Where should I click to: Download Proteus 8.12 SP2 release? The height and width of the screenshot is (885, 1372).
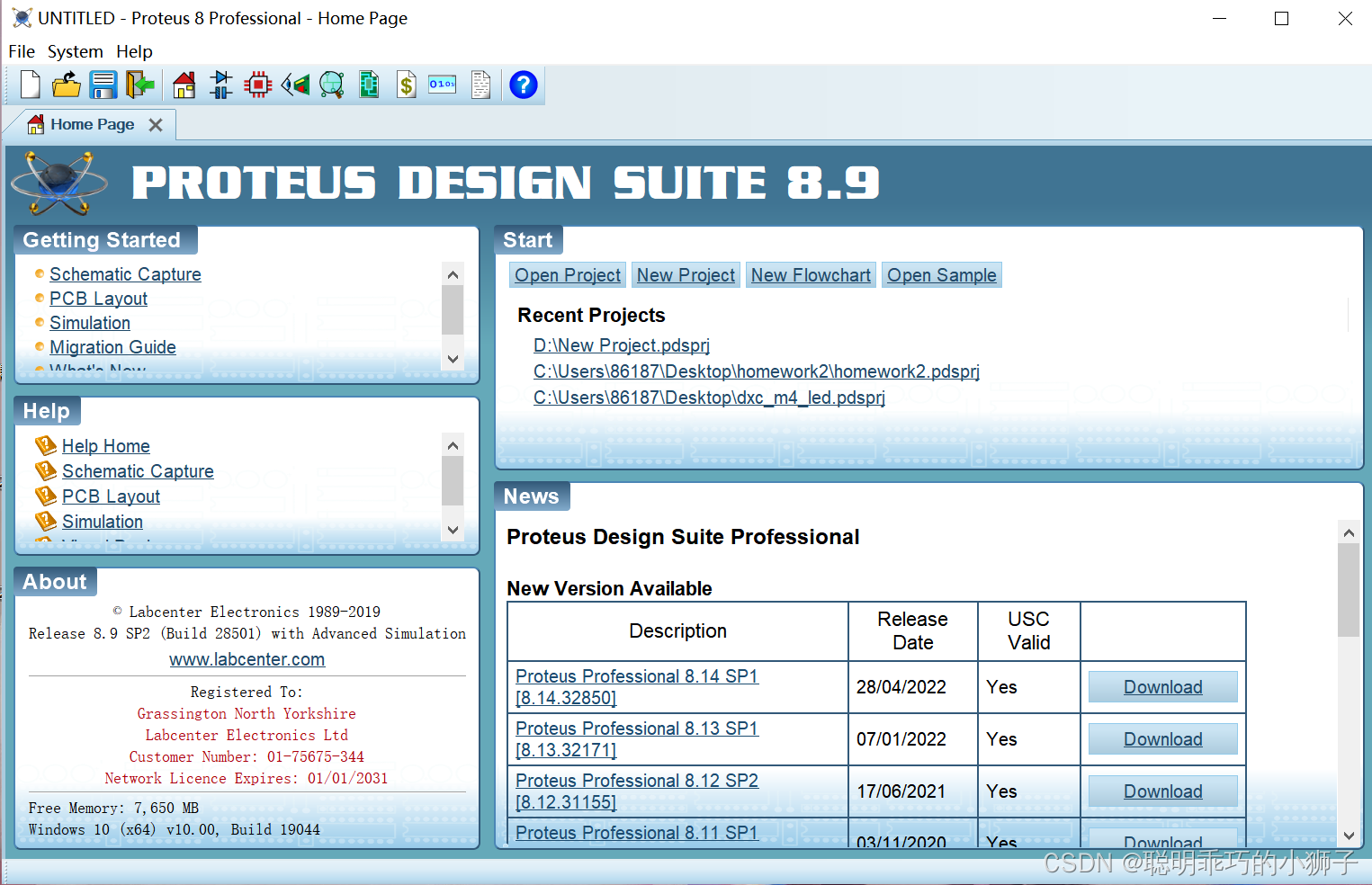click(1162, 791)
